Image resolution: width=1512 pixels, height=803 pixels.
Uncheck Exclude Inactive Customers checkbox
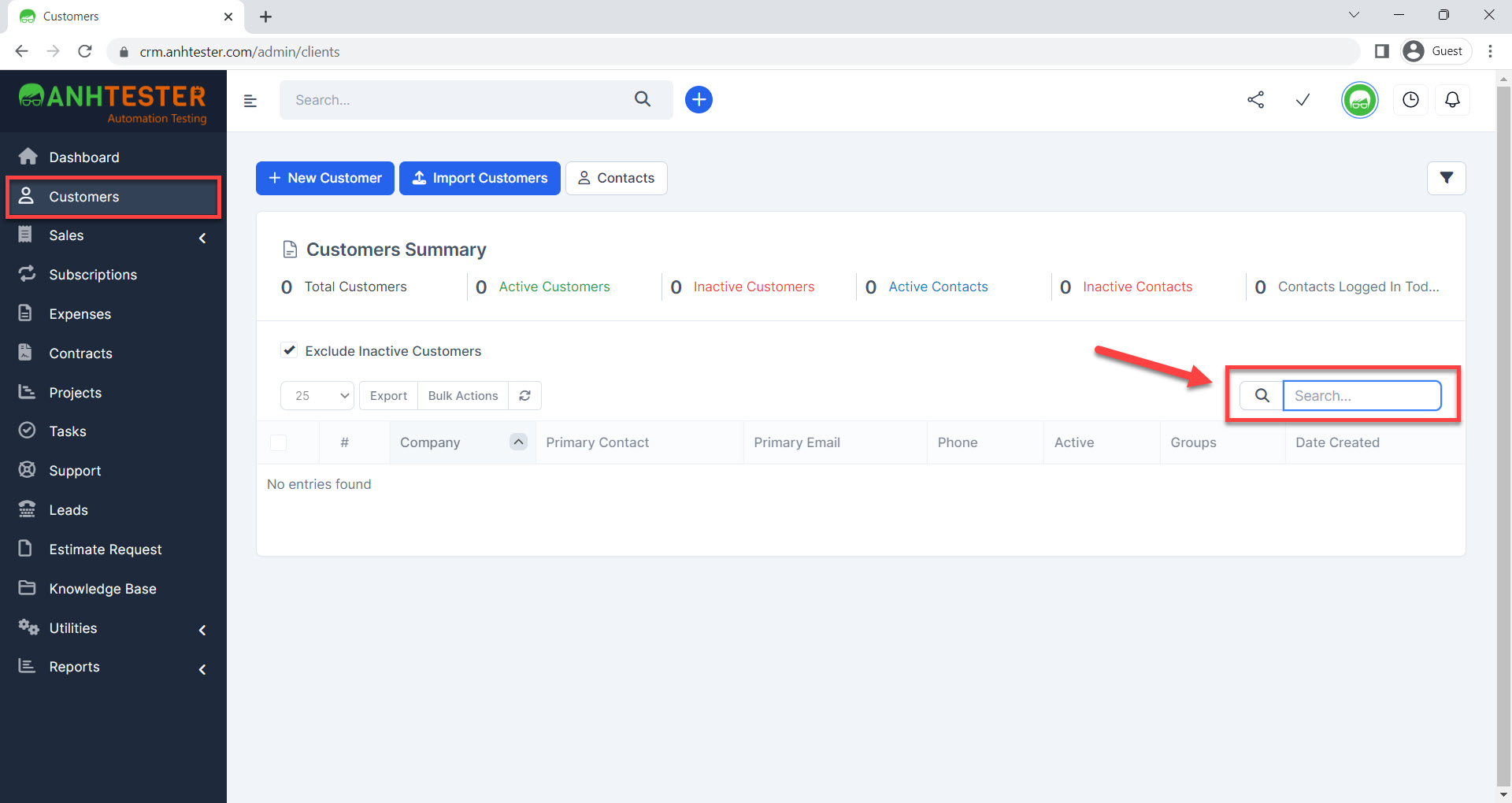coord(289,350)
